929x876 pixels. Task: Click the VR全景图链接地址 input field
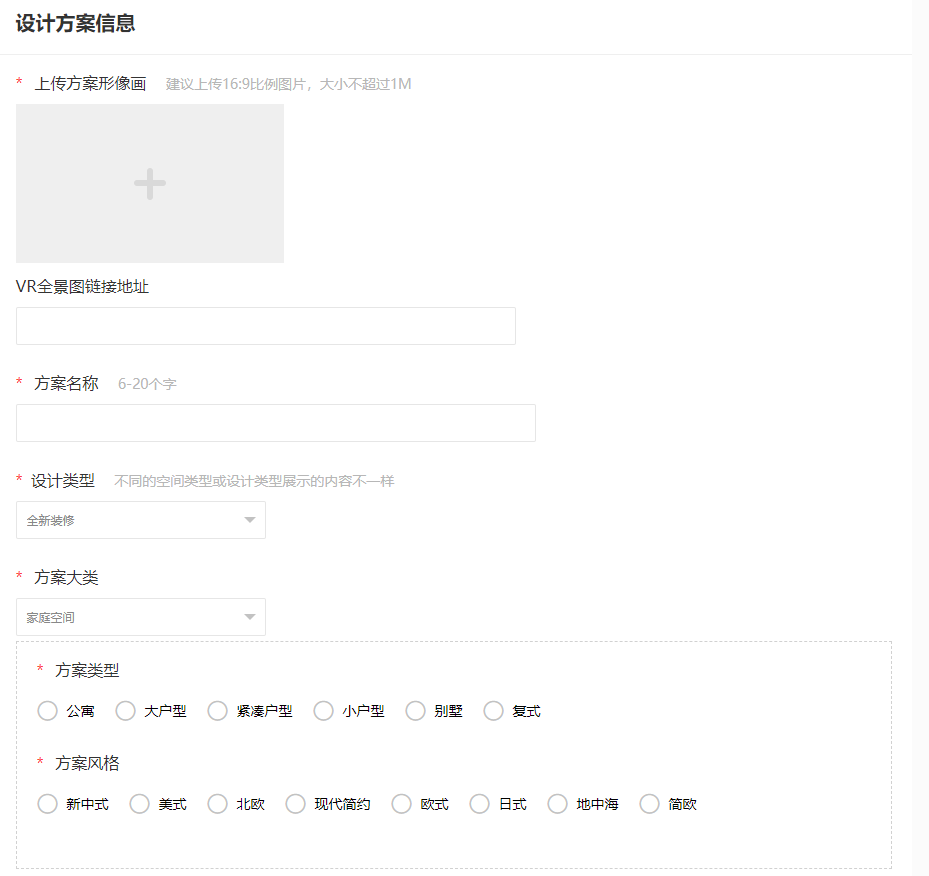(x=265, y=326)
